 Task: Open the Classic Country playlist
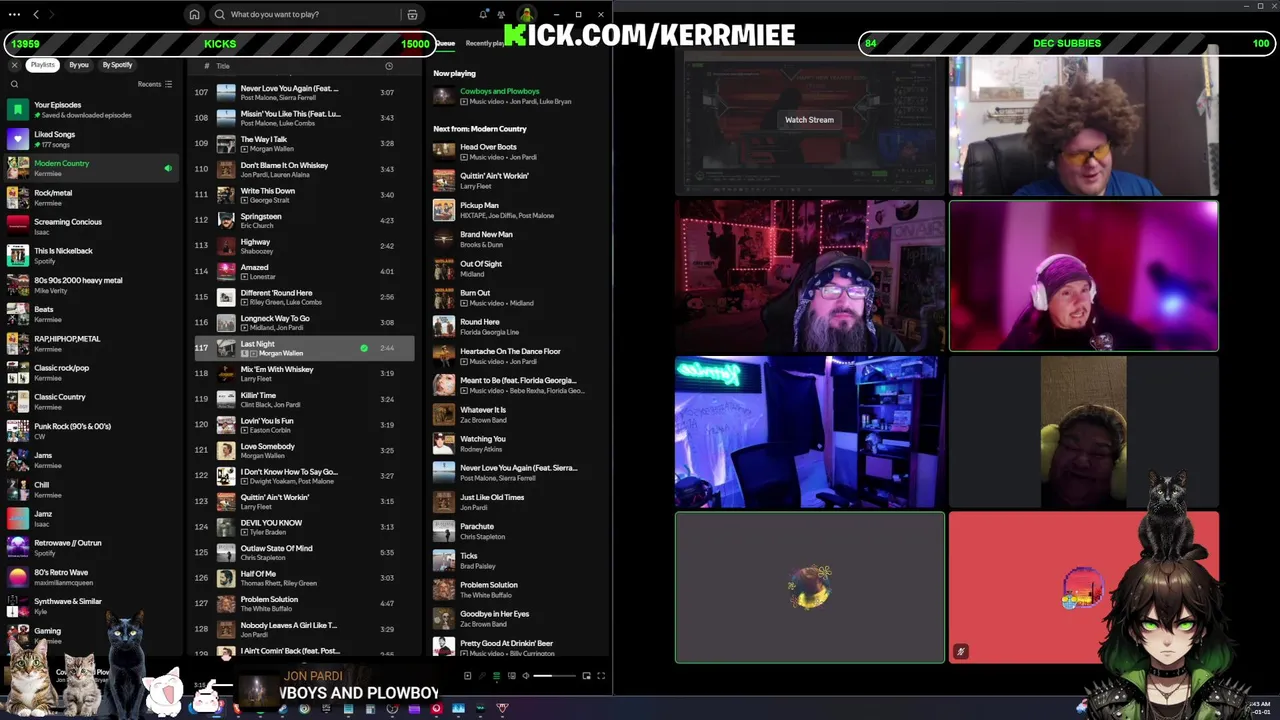pos(92,401)
